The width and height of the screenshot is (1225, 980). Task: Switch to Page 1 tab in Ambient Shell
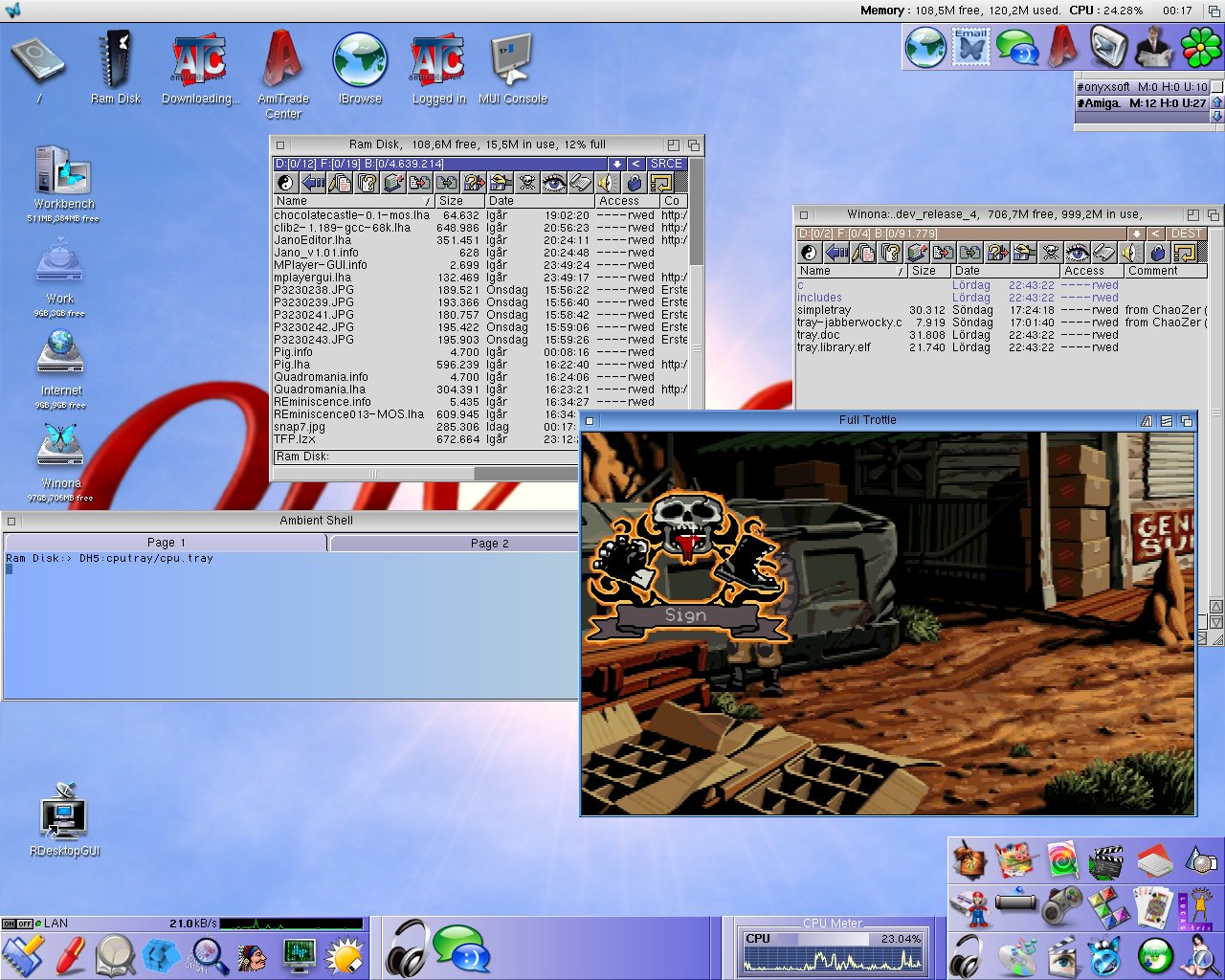[167, 543]
